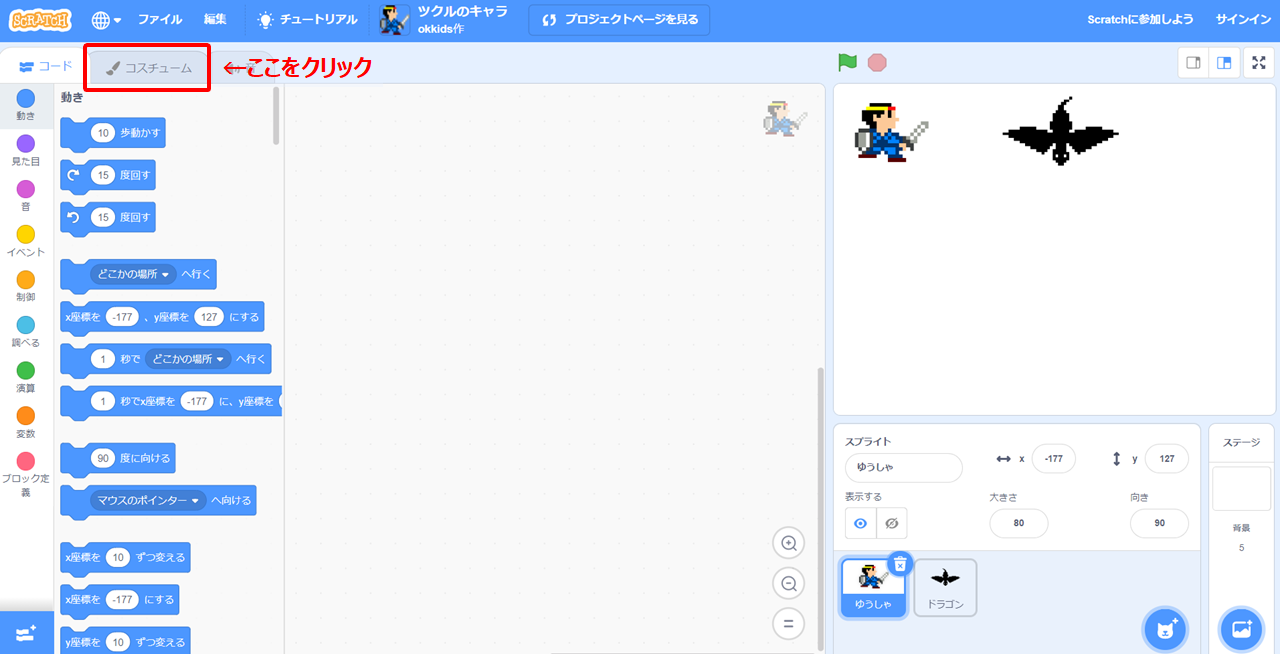This screenshot has width=1280, height=654.
Task: Zoom out the code workspace
Action: tap(788, 583)
